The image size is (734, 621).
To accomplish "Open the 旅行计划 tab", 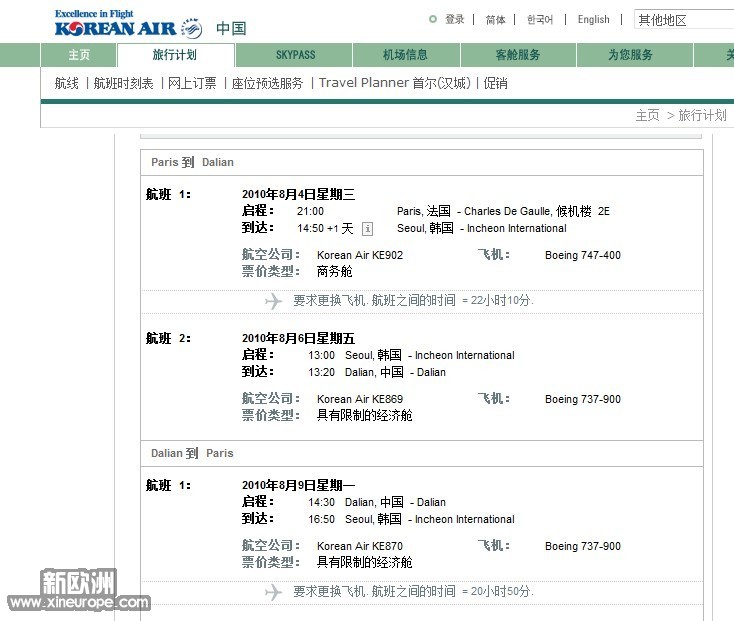I will [x=175, y=55].
